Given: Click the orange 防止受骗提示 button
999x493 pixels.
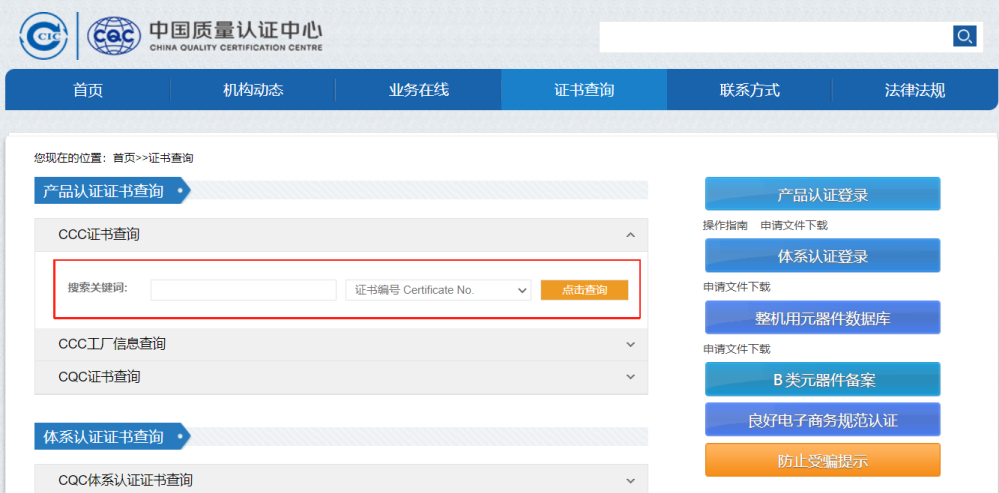Looking at the screenshot, I should pos(822,461).
